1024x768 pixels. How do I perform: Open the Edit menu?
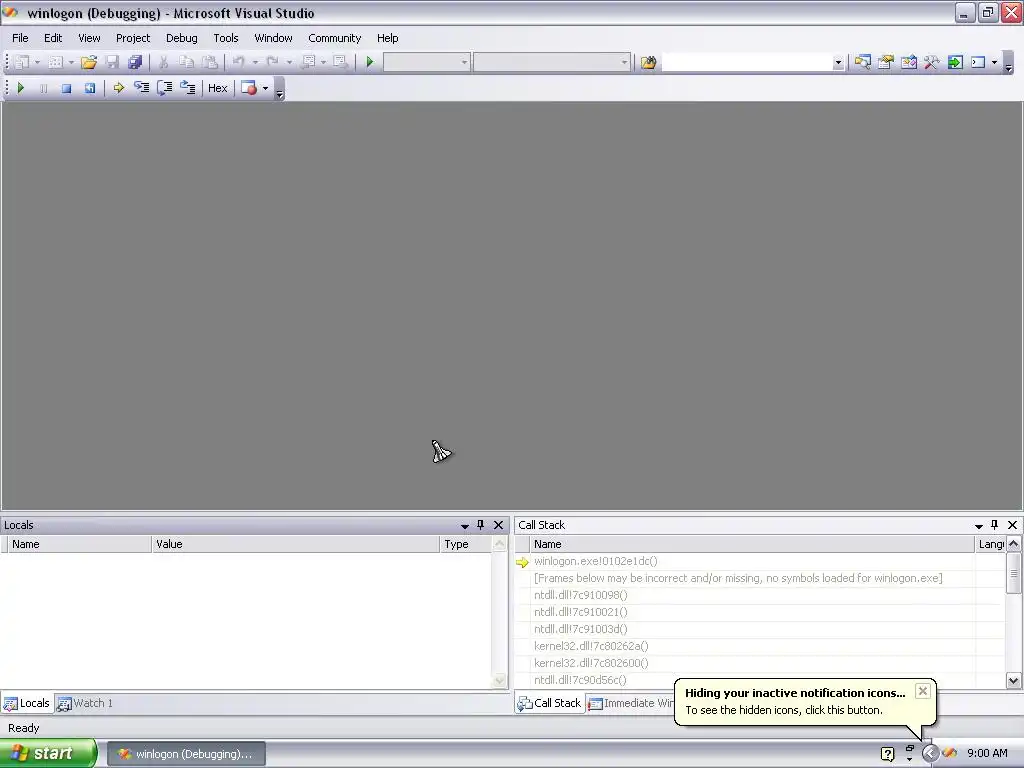pyautogui.click(x=53, y=38)
